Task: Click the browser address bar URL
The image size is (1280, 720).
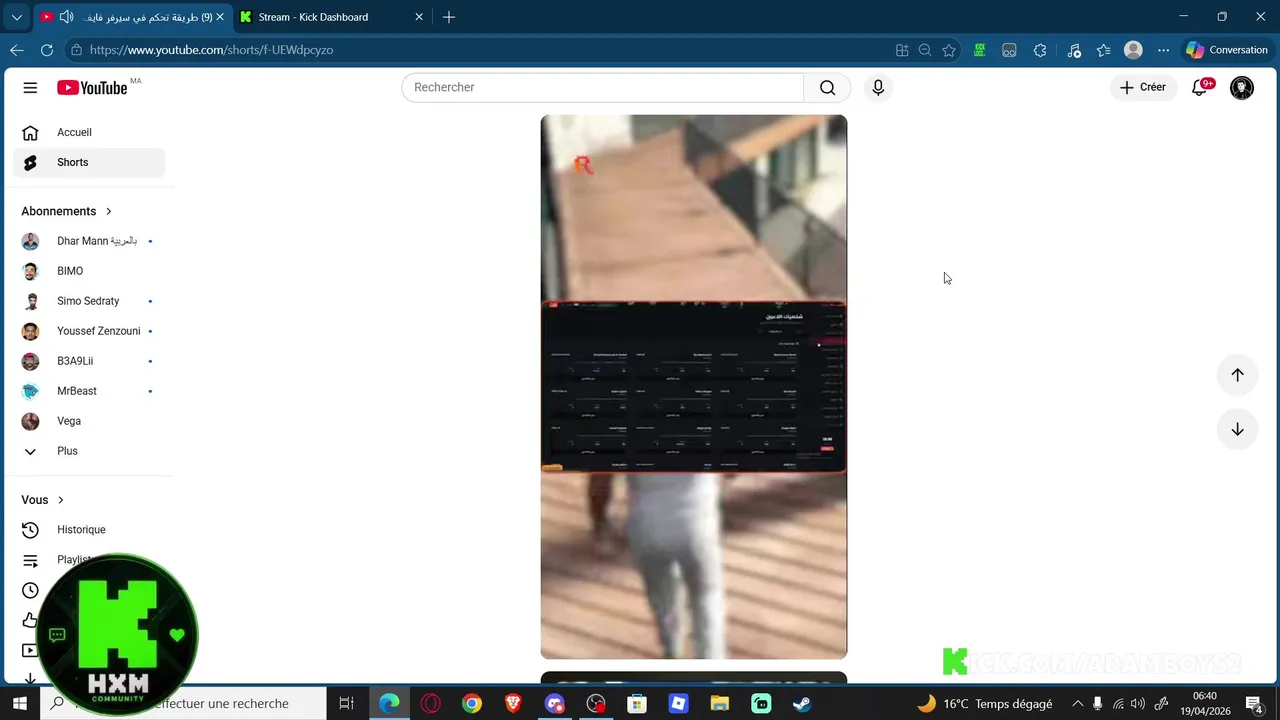Action: point(211,50)
